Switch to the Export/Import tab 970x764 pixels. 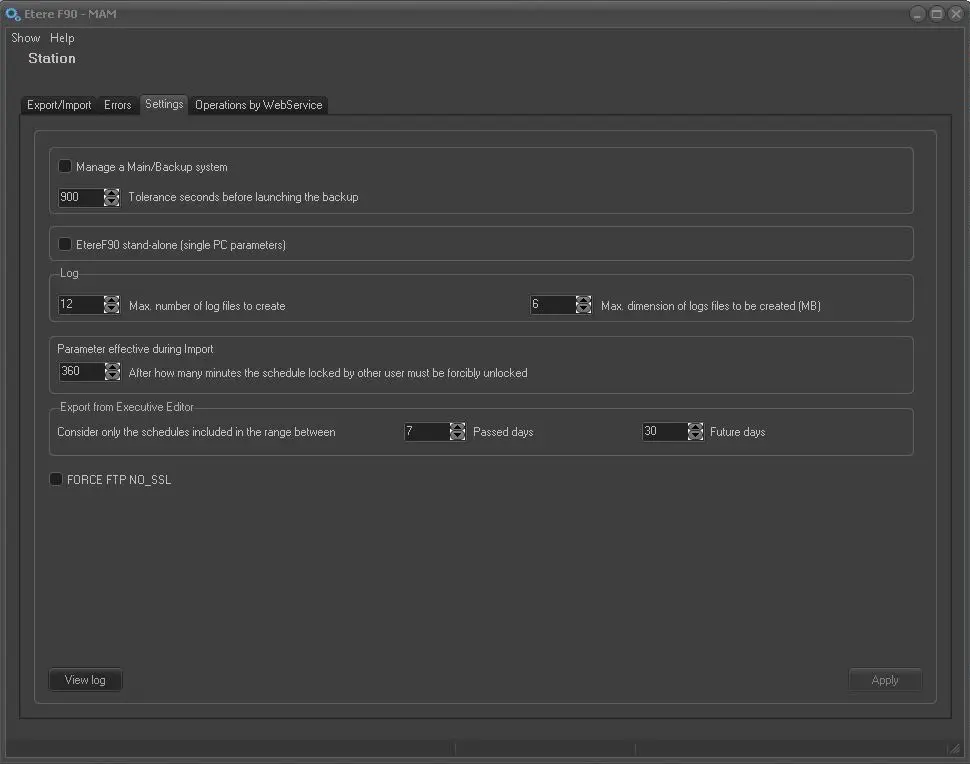[x=59, y=105]
